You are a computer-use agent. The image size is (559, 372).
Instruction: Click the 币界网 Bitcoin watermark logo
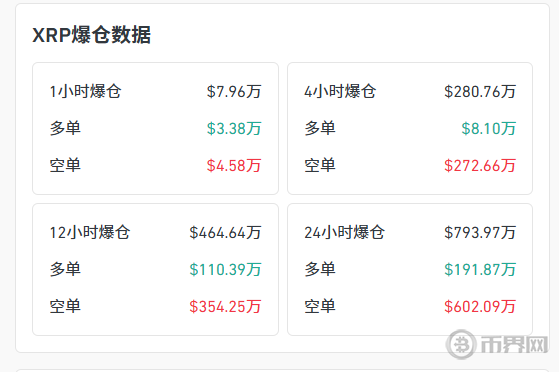(x=497, y=345)
